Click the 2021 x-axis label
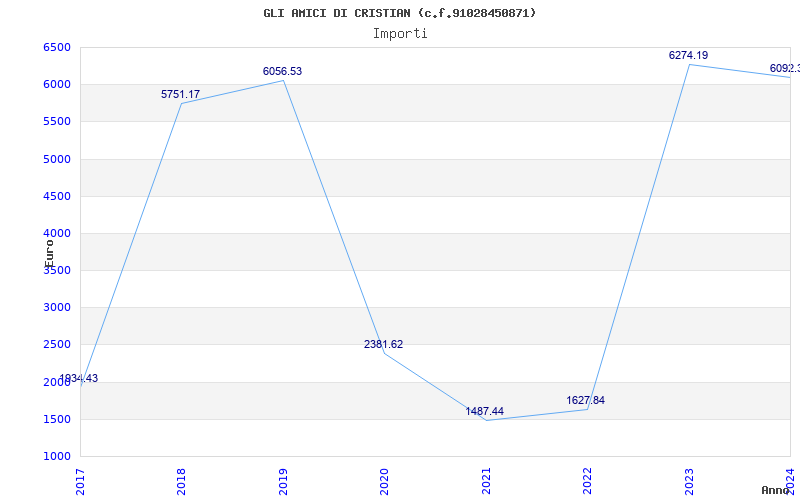Image resolution: width=800 pixels, height=500 pixels. click(x=486, y=482)
